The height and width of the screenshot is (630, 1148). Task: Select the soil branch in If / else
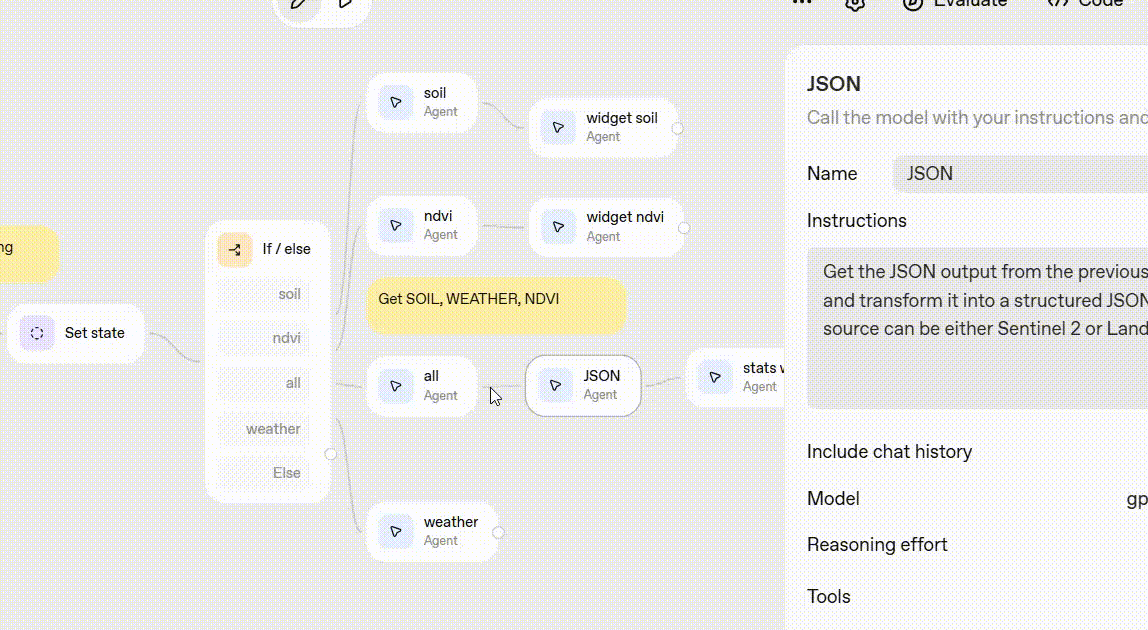(x=263, y=294)
